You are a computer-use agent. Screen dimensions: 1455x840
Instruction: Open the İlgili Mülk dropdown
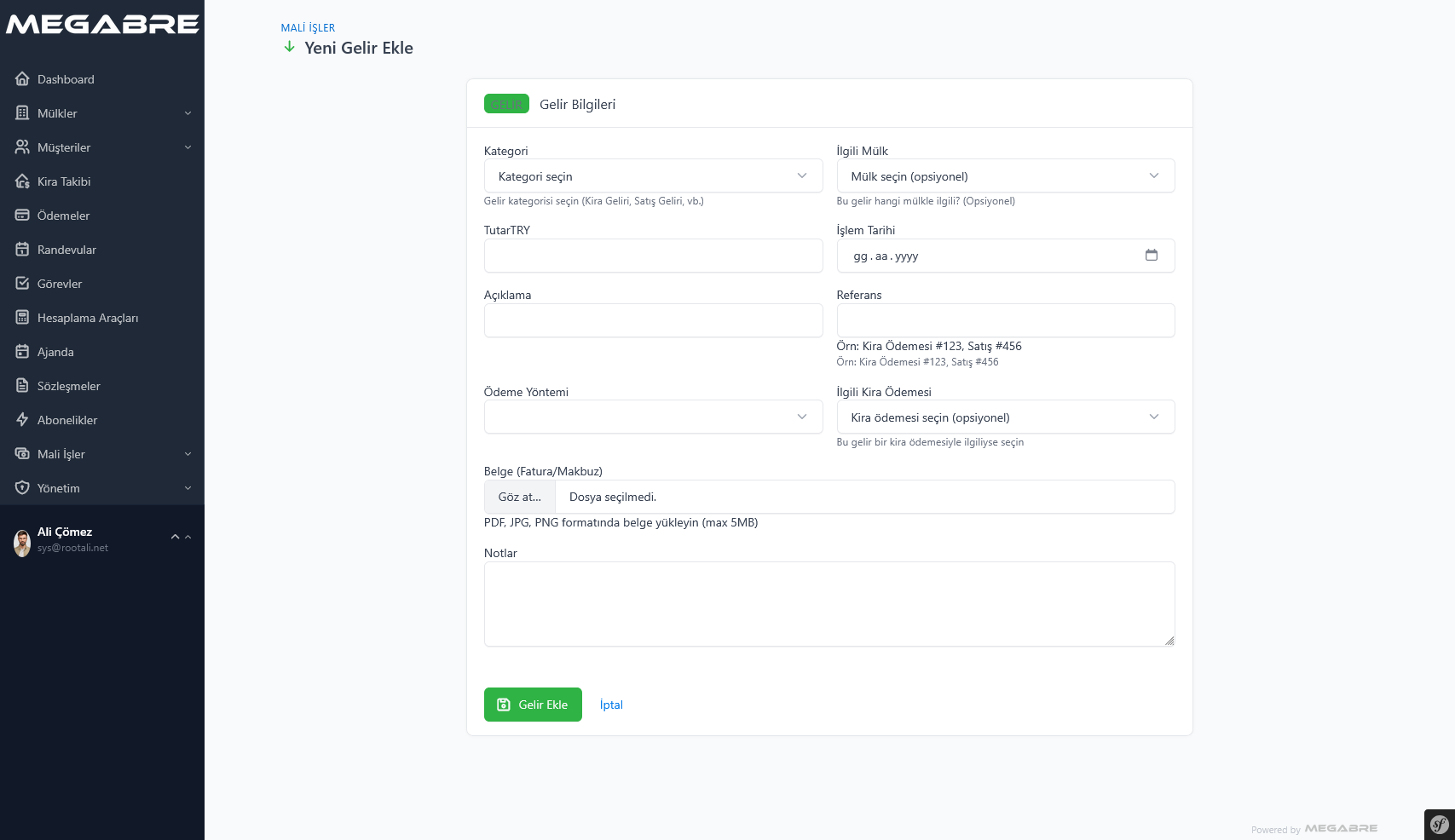click(1005, 176)
